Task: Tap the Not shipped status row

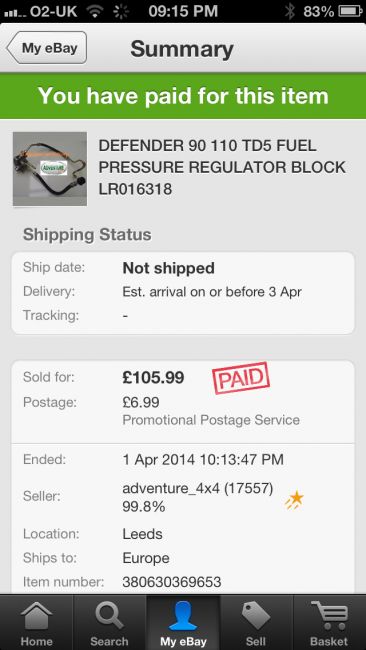Action: [x=183, y=268]
